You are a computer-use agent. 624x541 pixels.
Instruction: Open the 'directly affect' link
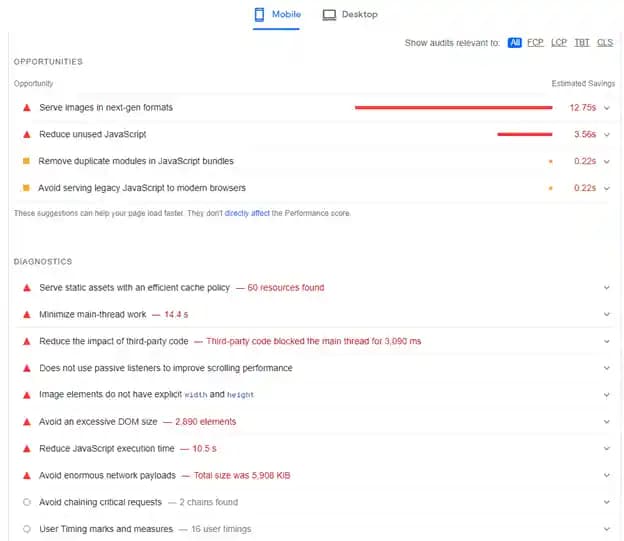247,213
